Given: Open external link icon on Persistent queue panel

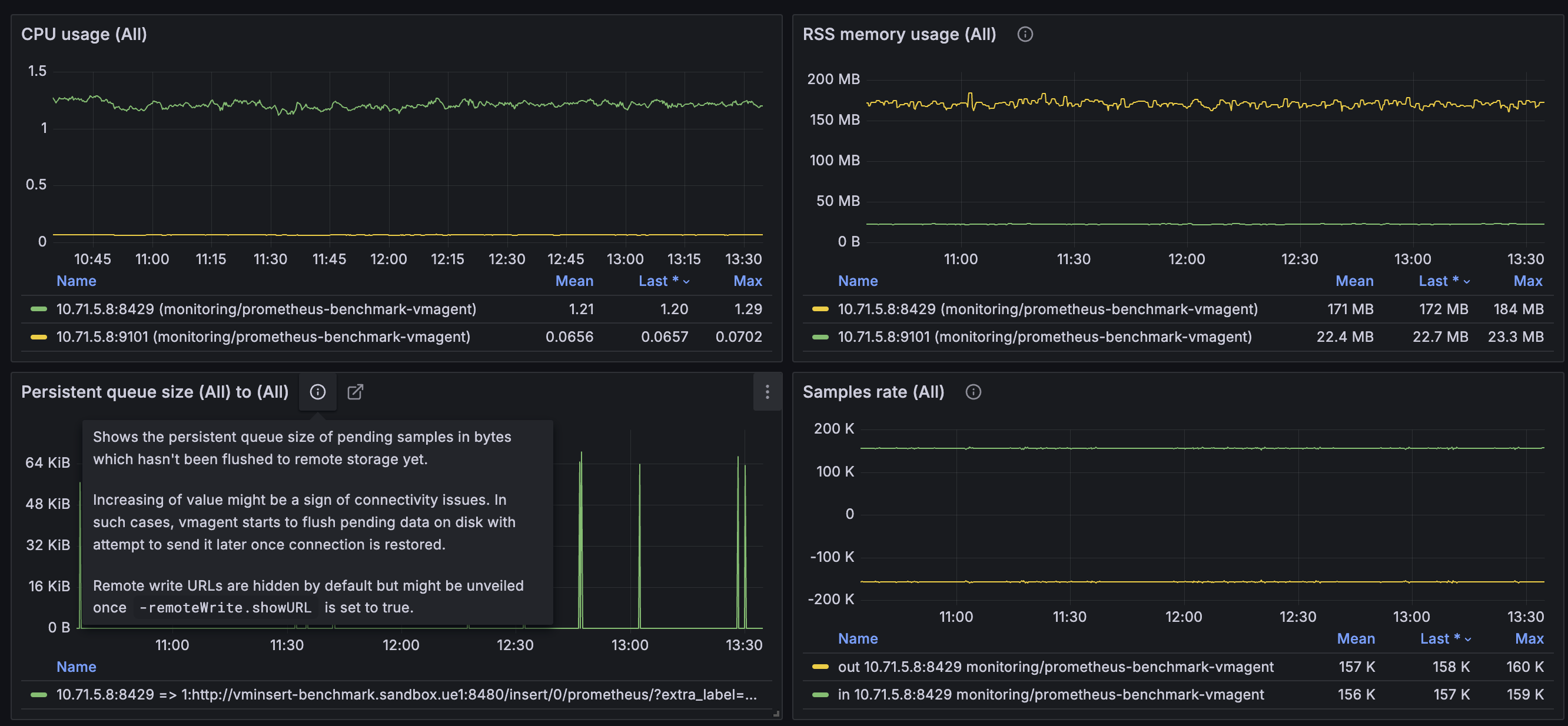Looking at the screenshot, I should [355, 392].
